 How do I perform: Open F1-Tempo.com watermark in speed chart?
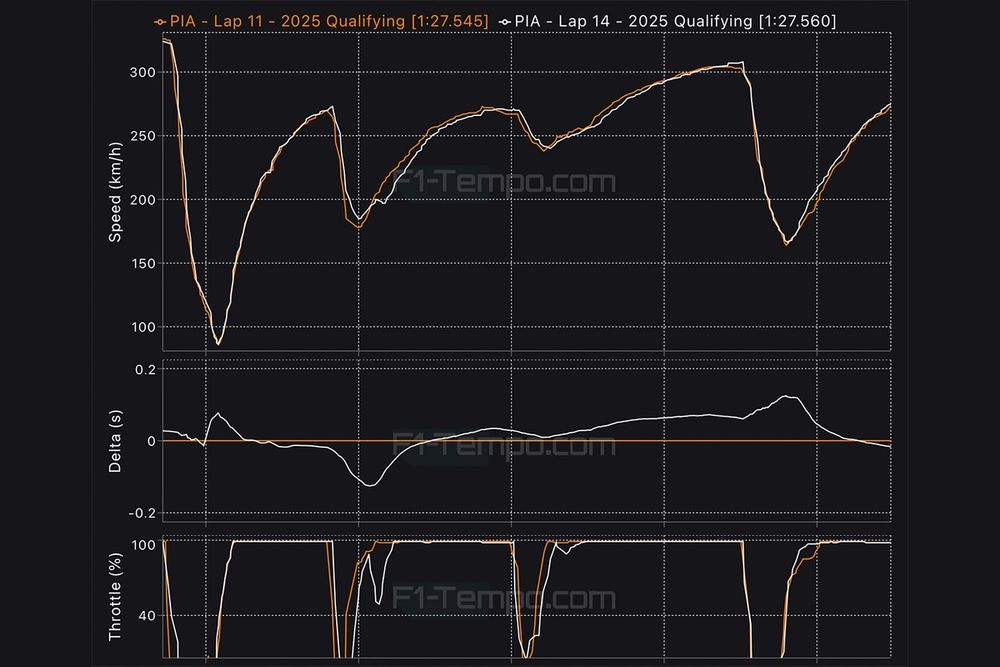(x=503, y=183)
